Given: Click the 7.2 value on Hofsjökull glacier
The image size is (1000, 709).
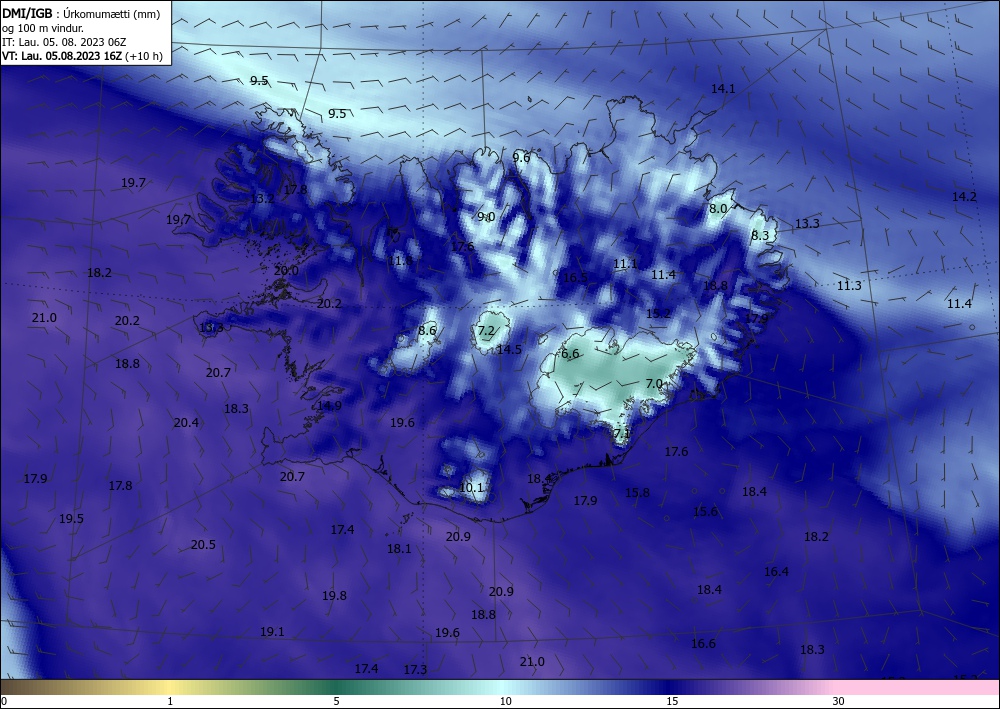Looking at the screenshot, I should 486,330.
